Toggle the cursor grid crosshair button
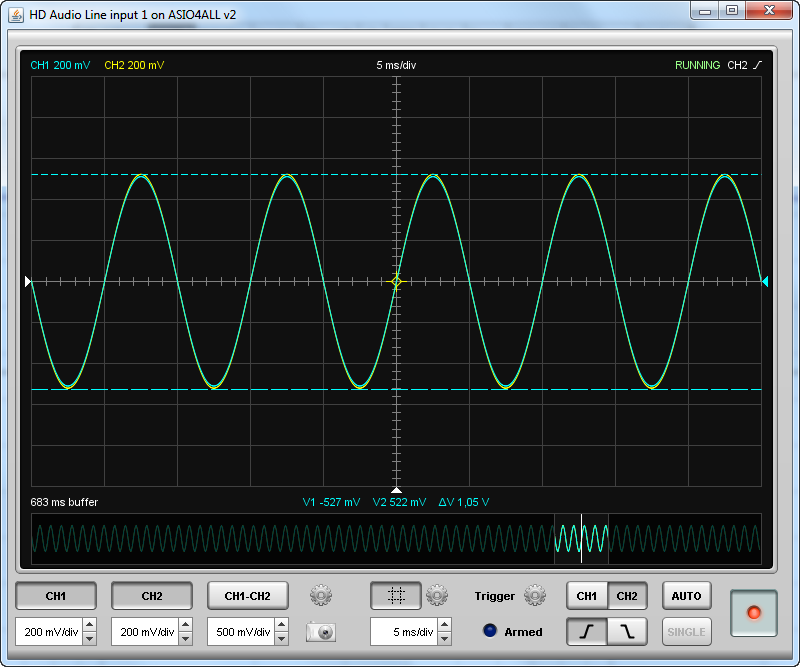The height and width of the screenshot is (667, 800). tap(396, 596)
